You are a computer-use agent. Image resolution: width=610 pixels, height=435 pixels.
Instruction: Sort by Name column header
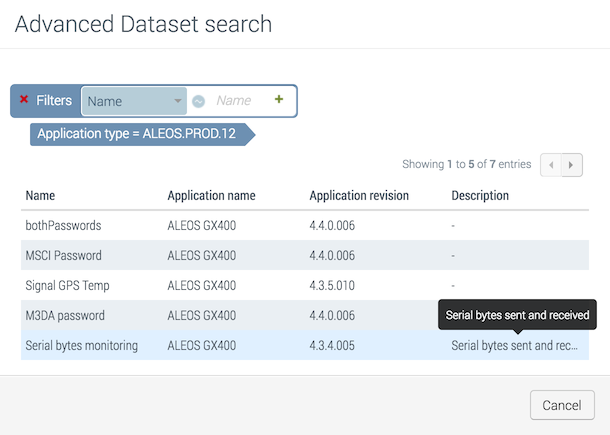[40, 196]
